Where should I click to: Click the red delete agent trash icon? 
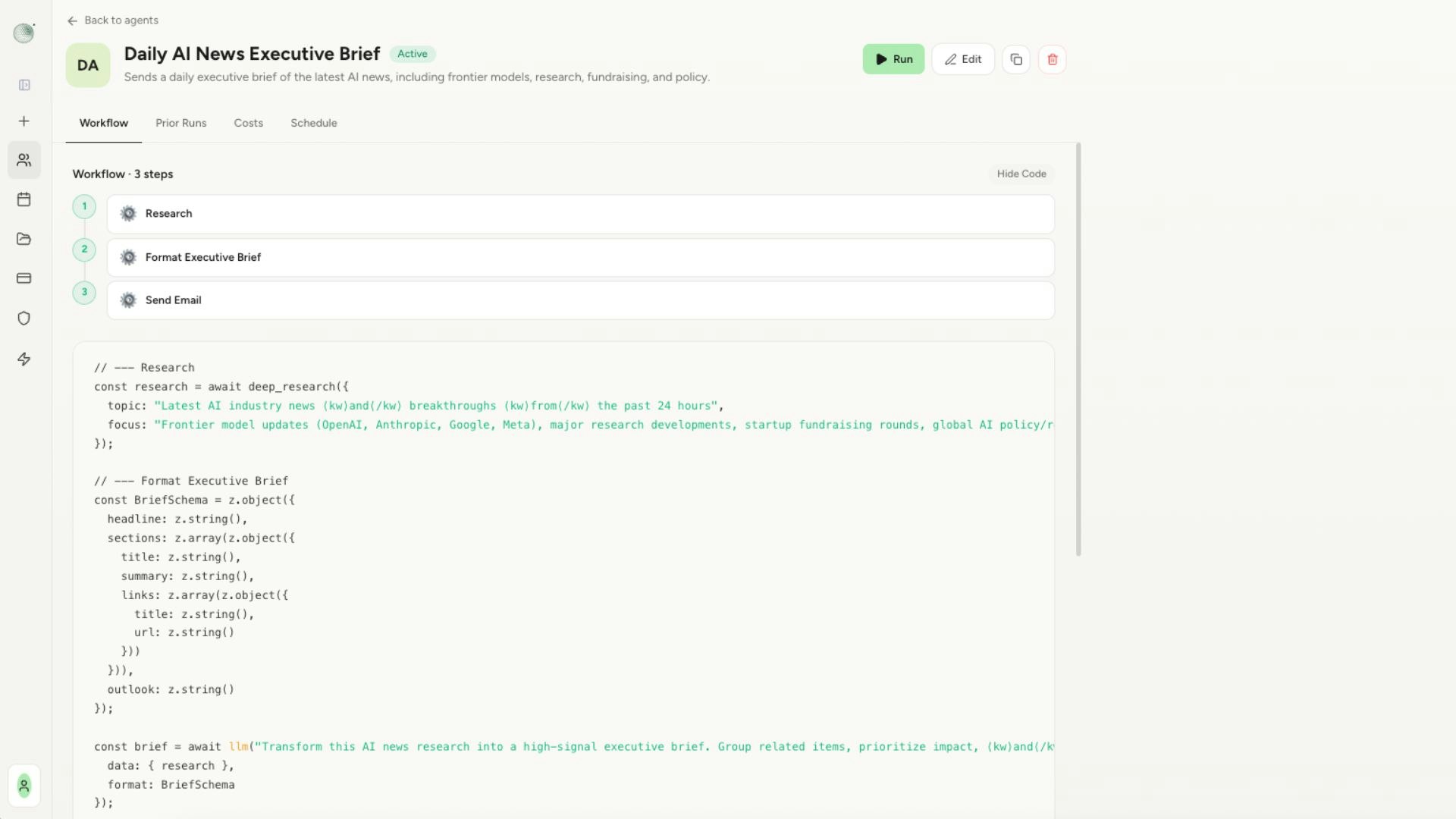click(1052, 59)
